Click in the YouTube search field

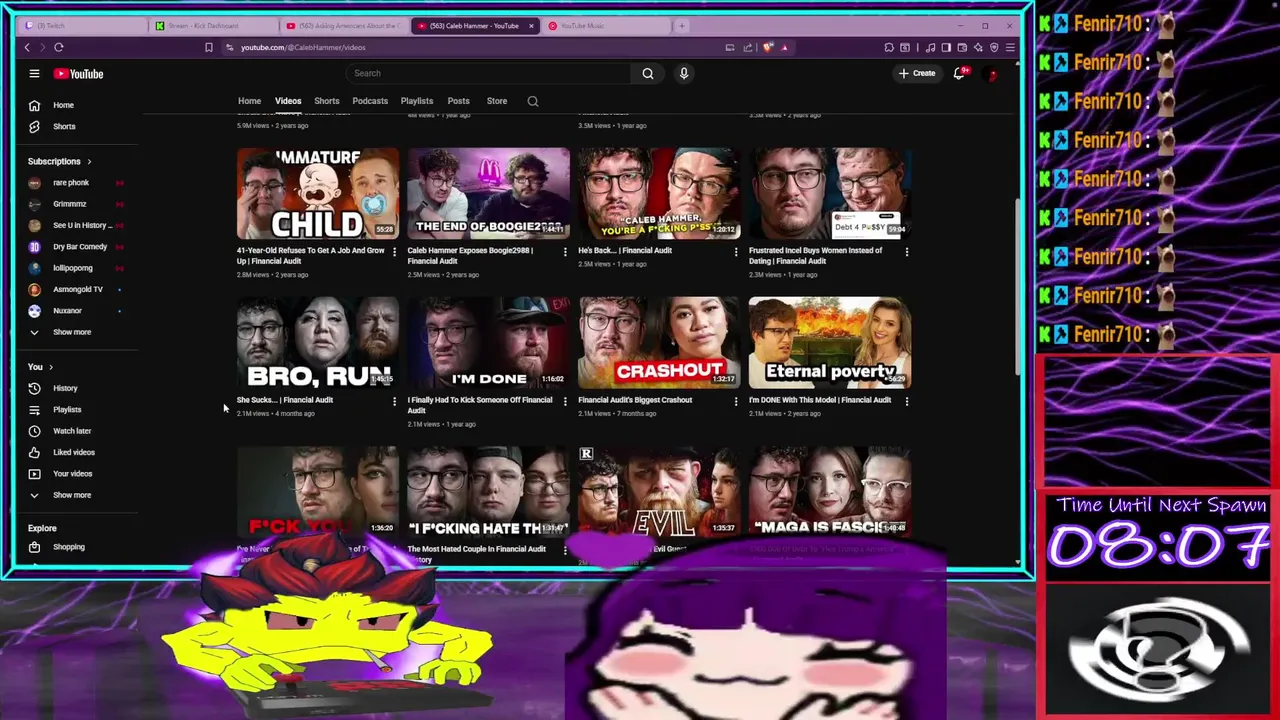[x=488, y=73]
